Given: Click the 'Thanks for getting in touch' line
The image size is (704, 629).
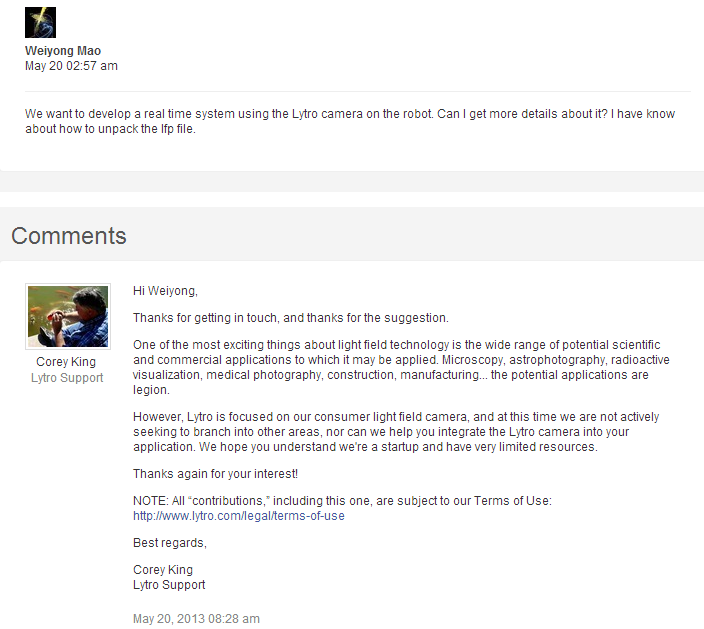Looking at the screenshot, I should (x=290, y=318).
